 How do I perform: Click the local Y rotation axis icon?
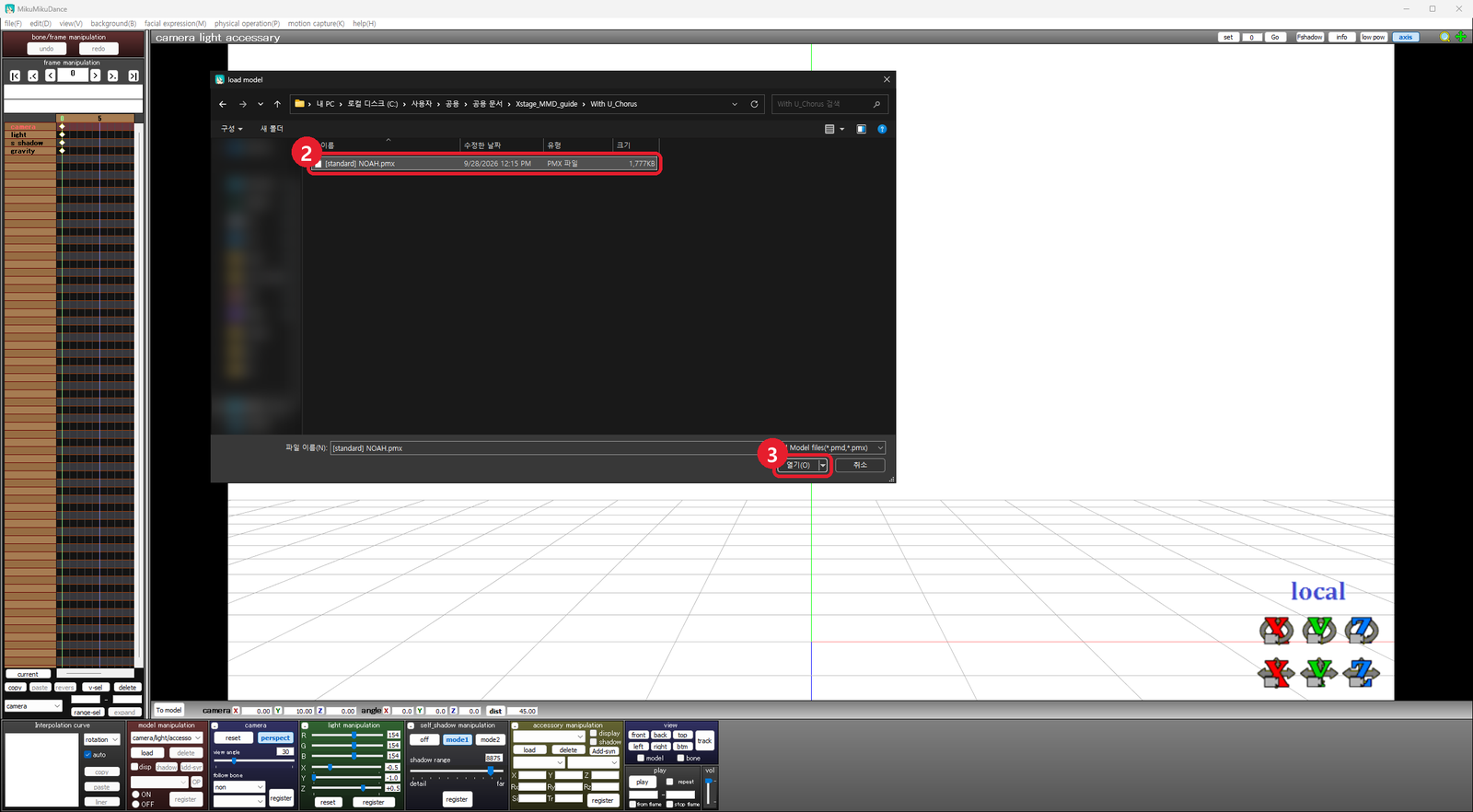tap(1319, 631)
